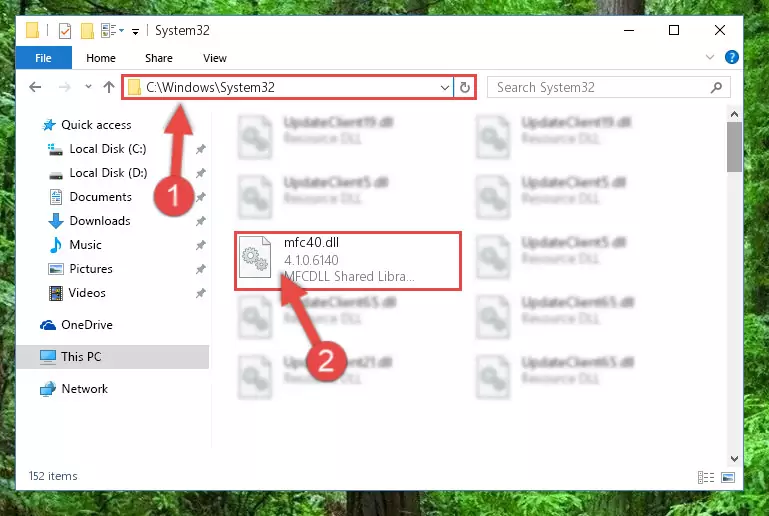Expand the ribbon with the chevron

point(710,57)
